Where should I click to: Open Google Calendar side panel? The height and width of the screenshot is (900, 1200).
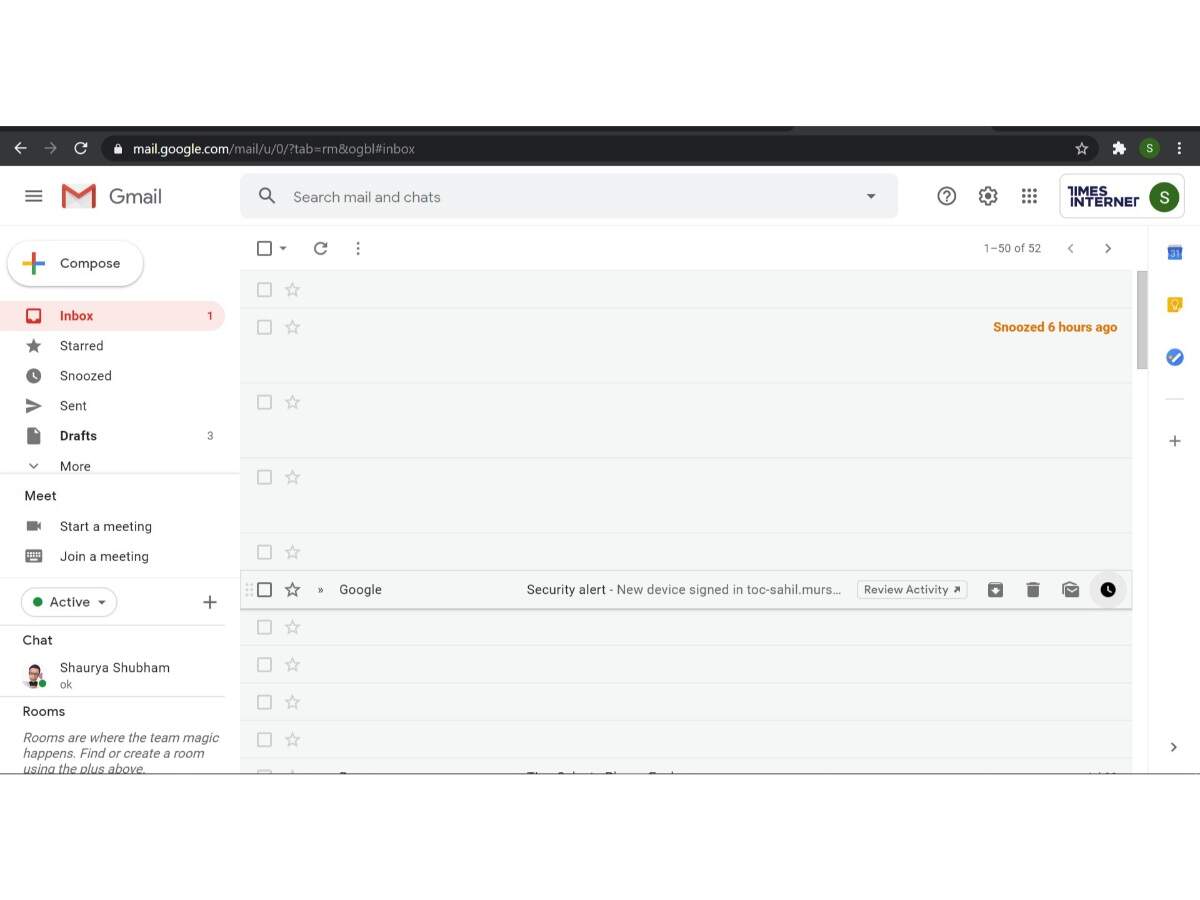click(x=1175, y=253)
